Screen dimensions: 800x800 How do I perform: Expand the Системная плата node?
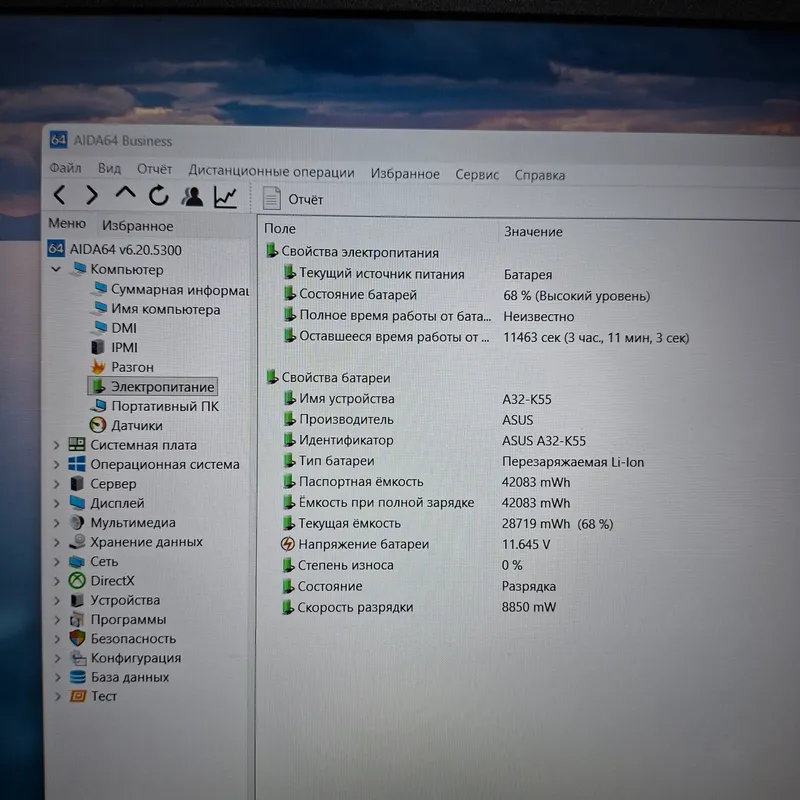tap(57, 445)
